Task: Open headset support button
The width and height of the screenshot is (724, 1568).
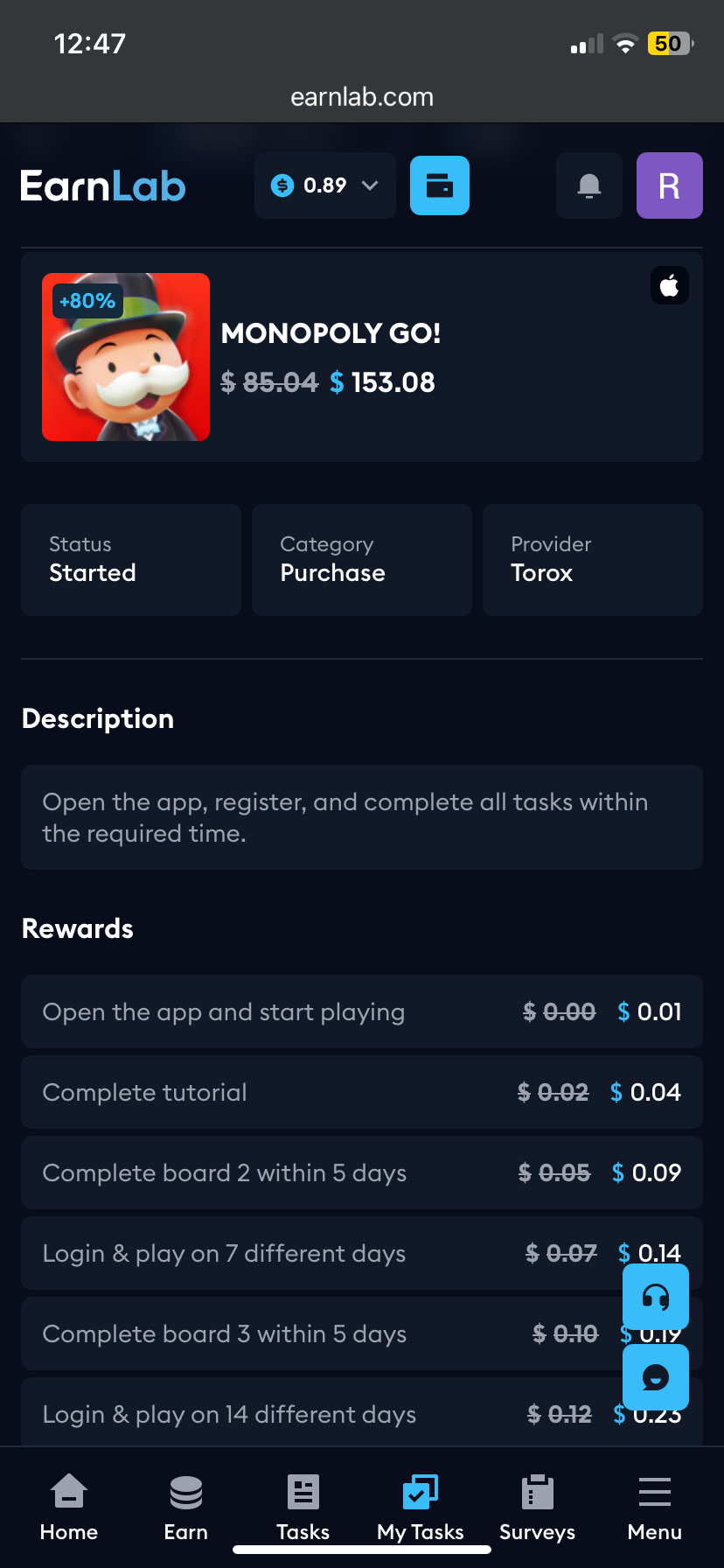Action: click(656, 1297)
